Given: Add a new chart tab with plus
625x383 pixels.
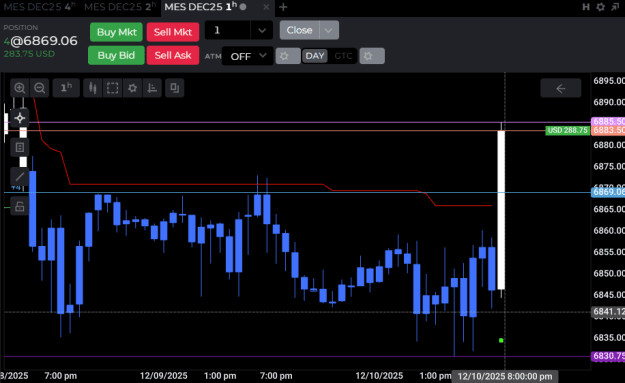Looking at the screenshot, I should pos(283,7).
